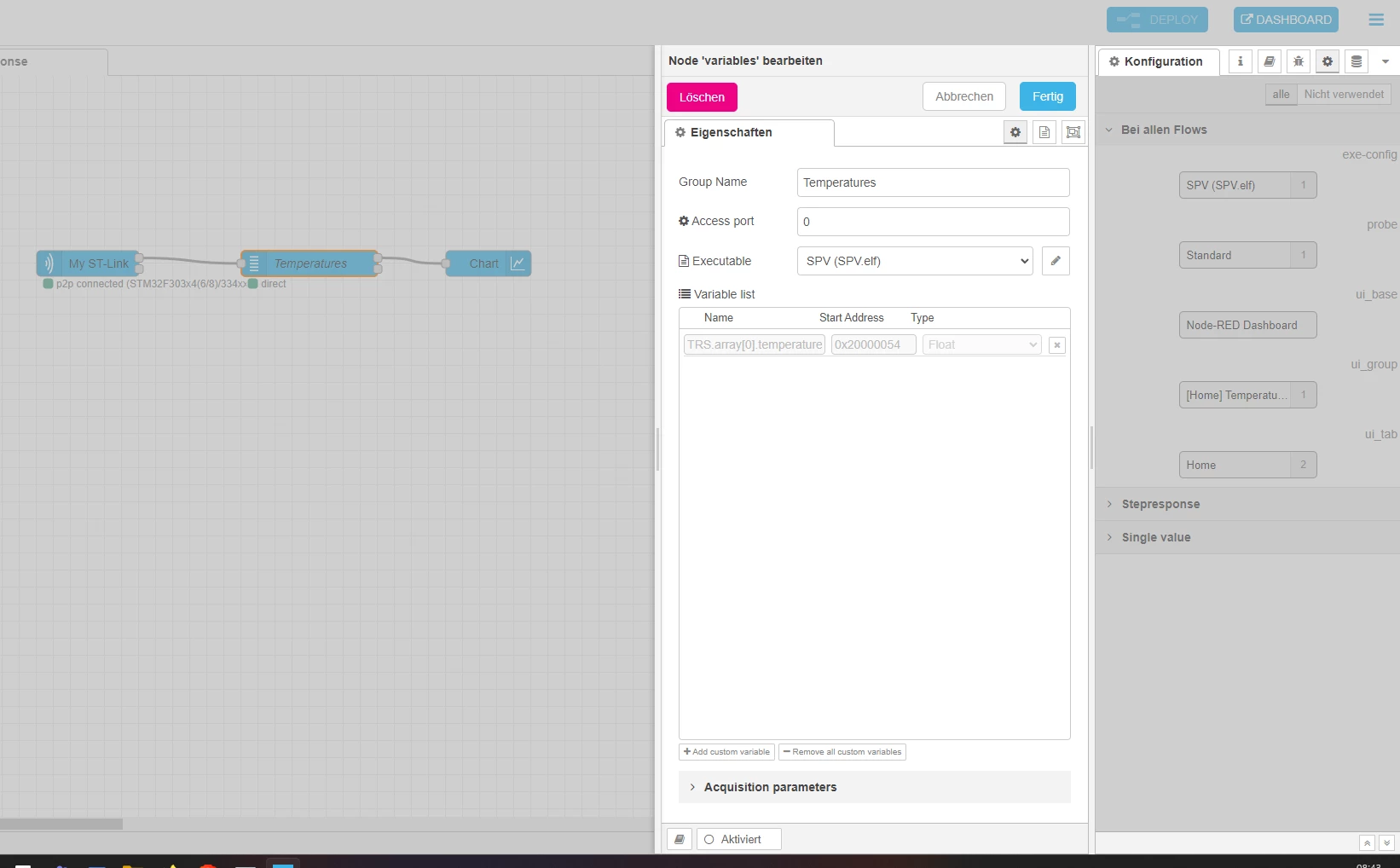Open the hamburger main menu
The image size is (1400, 868).
1376,20
